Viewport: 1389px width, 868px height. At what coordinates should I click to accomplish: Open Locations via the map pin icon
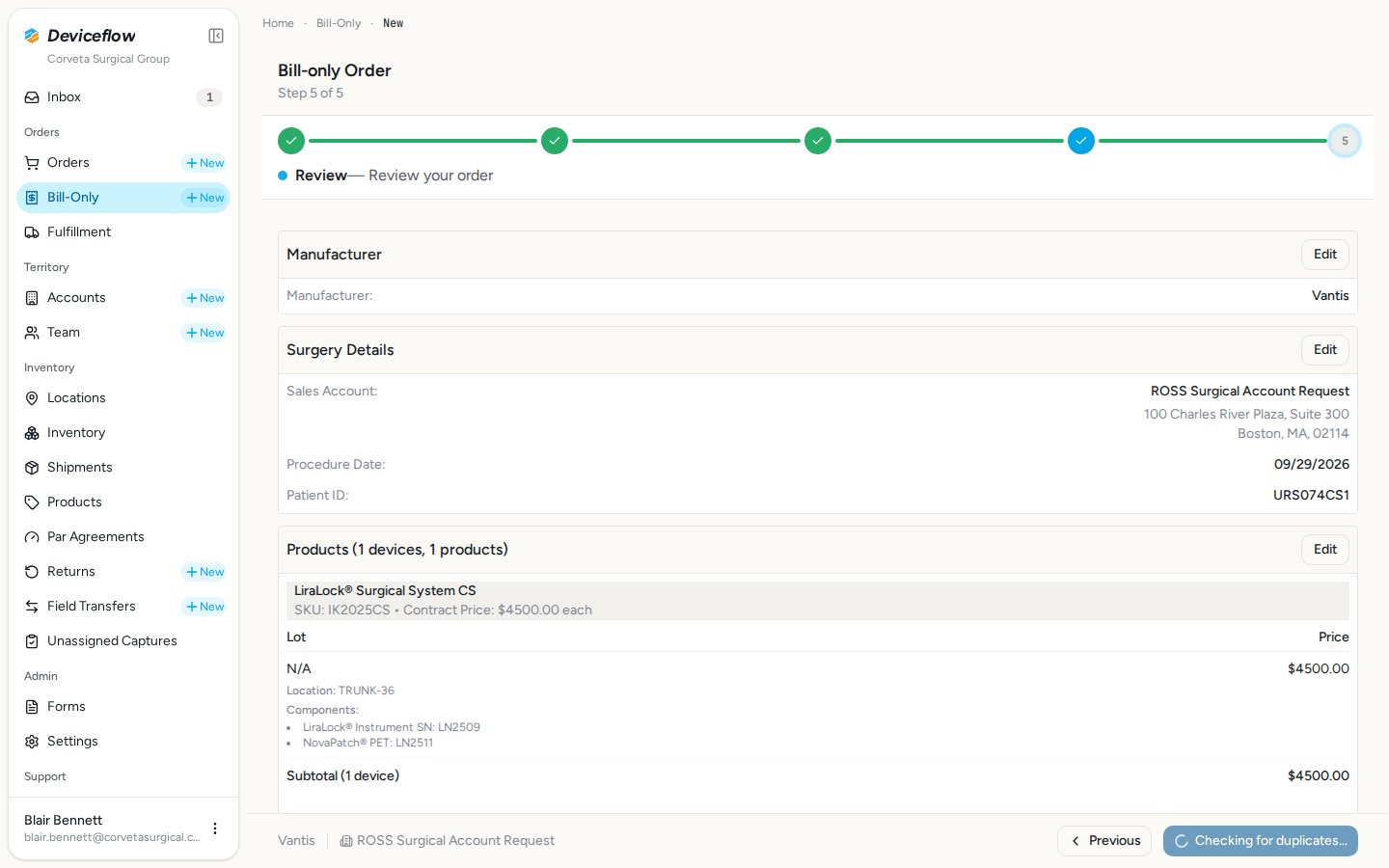[x=32, y=398]
